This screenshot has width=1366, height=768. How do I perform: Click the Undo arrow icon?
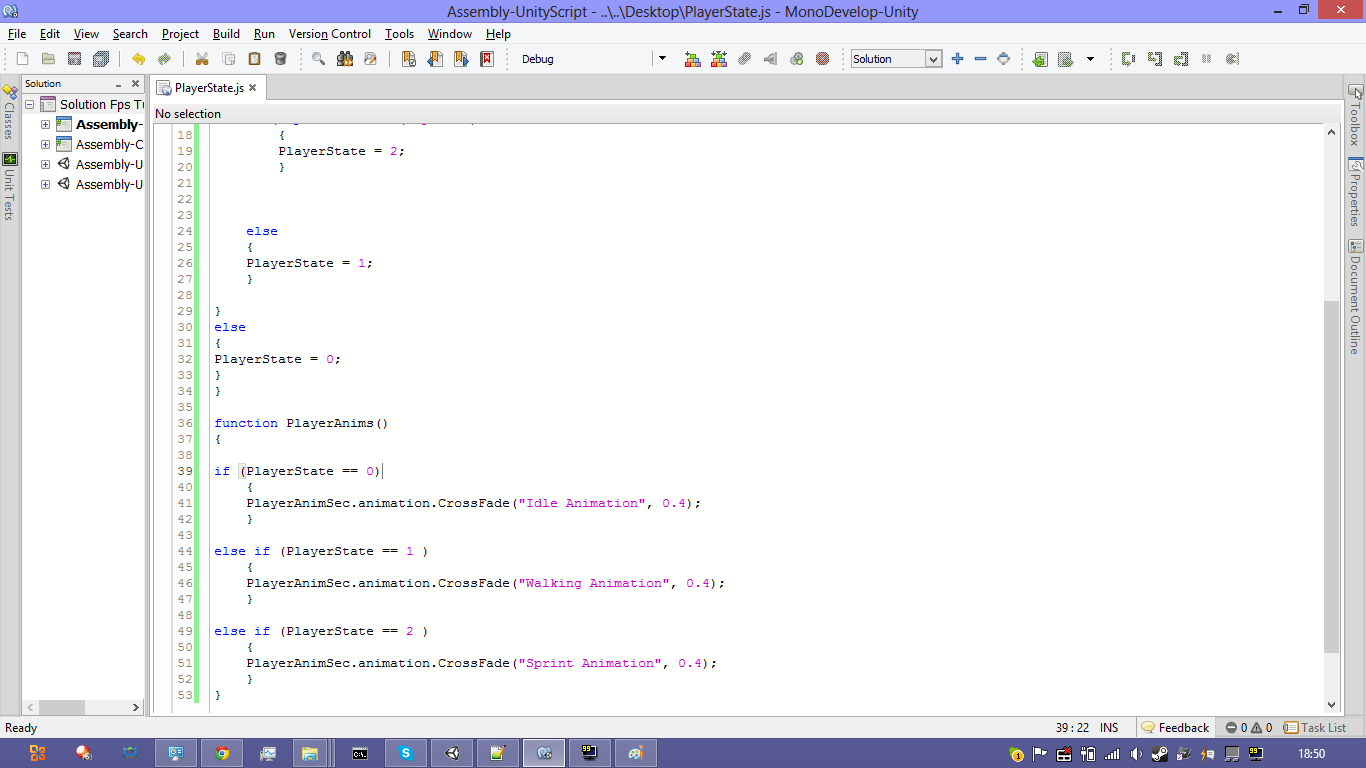pyautogui.click(x=138, y=59)
